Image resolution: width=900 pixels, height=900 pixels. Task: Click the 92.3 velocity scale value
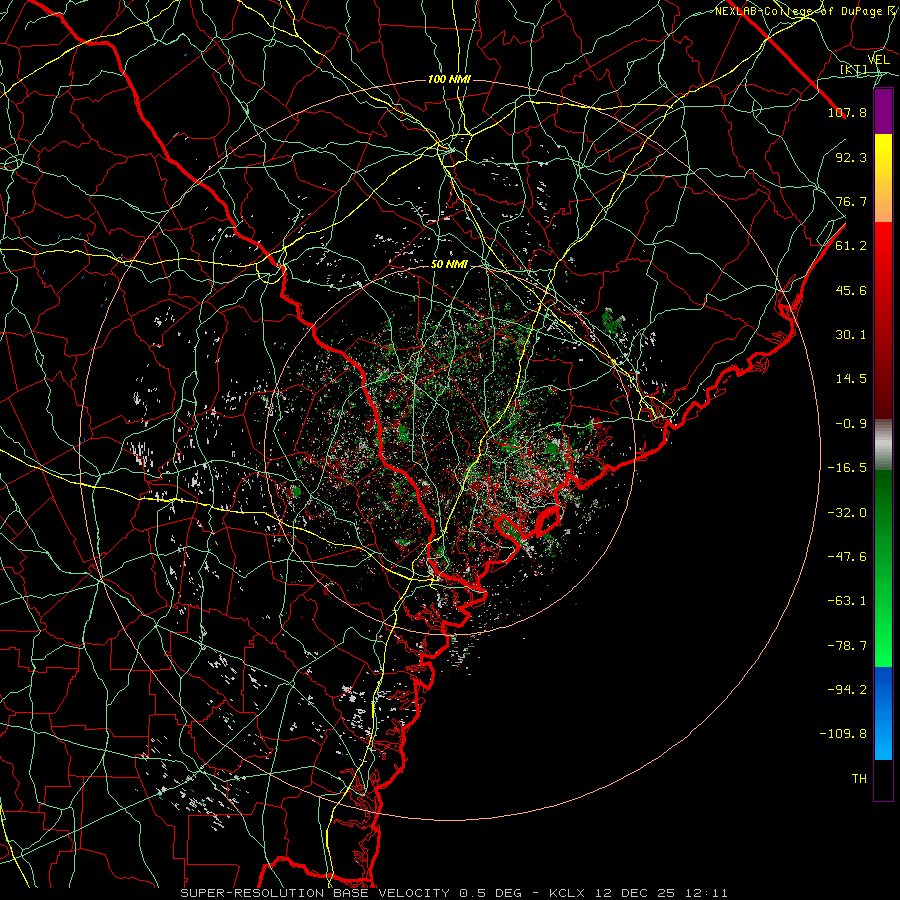pos(851,157)
